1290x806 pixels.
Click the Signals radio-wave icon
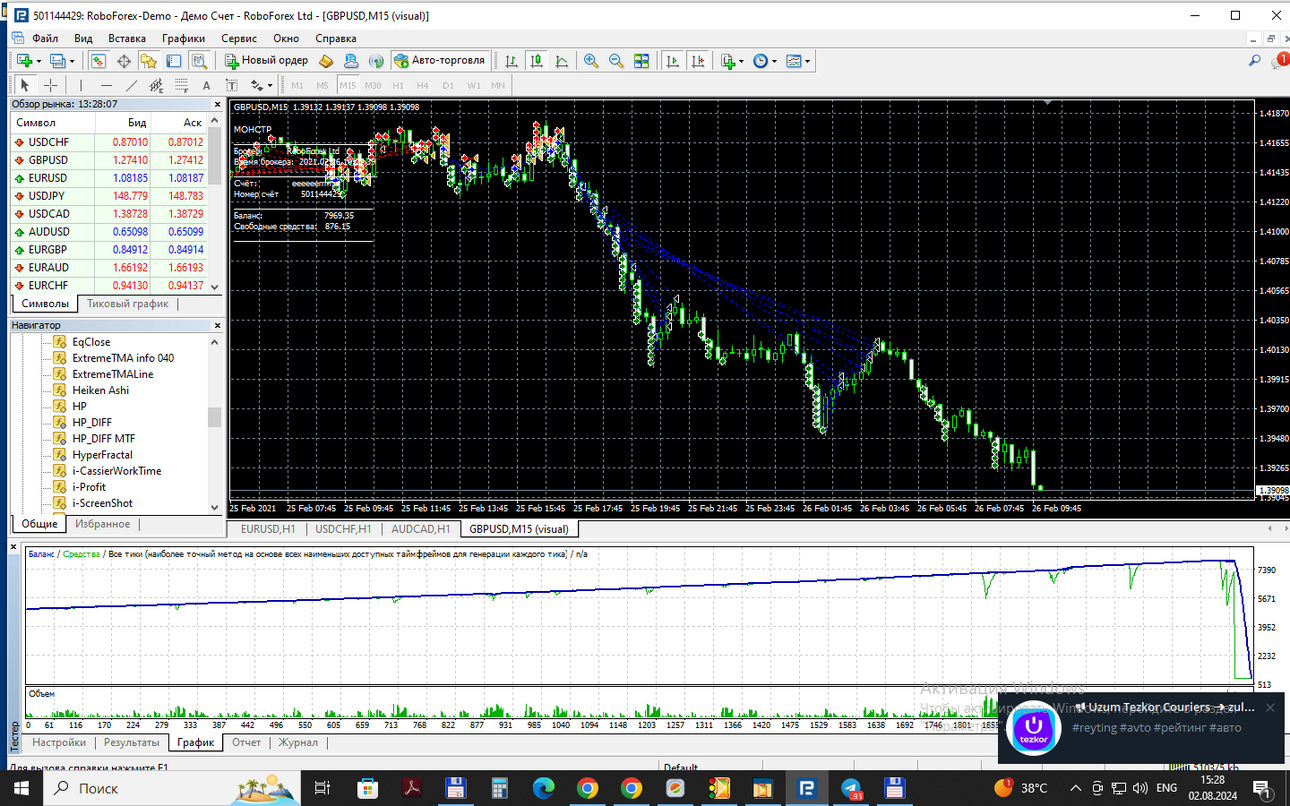pyautogui.click(x=376, y=61)
